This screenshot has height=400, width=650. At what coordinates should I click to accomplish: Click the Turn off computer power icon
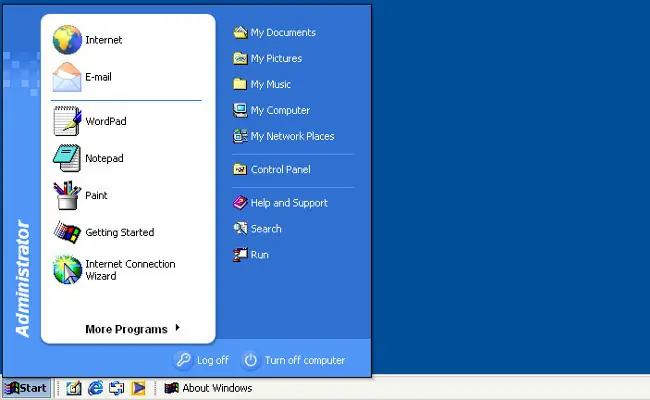pos(250,360)
